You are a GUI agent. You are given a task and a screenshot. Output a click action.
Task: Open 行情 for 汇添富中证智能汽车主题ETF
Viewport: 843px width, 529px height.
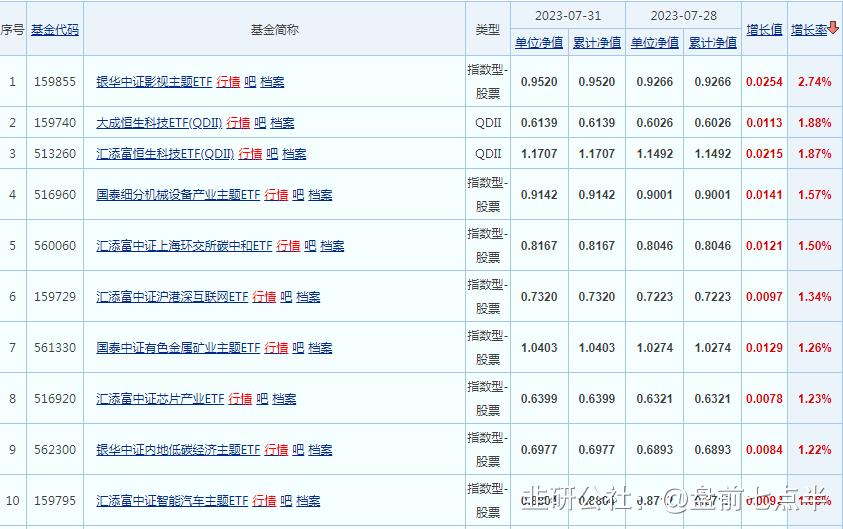(x=265, y=501)
